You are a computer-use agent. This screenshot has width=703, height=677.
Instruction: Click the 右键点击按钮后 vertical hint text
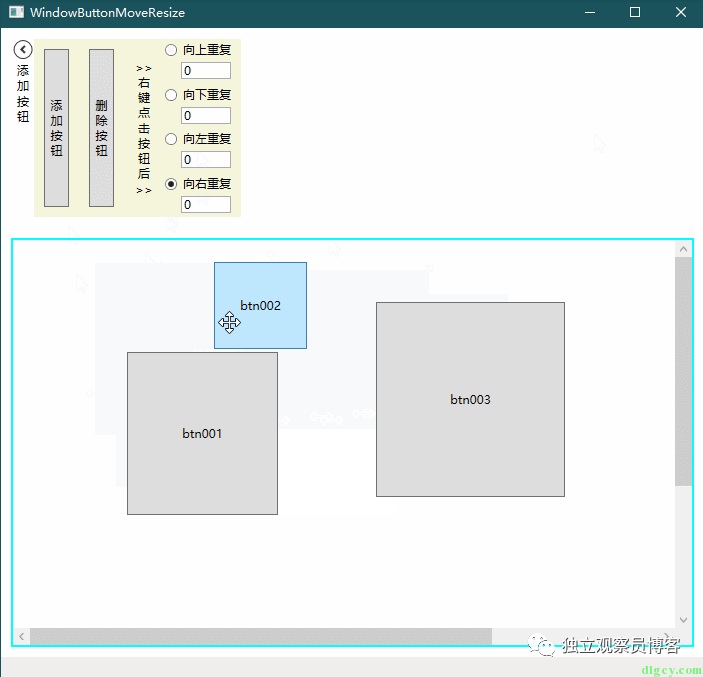(144, 129)
